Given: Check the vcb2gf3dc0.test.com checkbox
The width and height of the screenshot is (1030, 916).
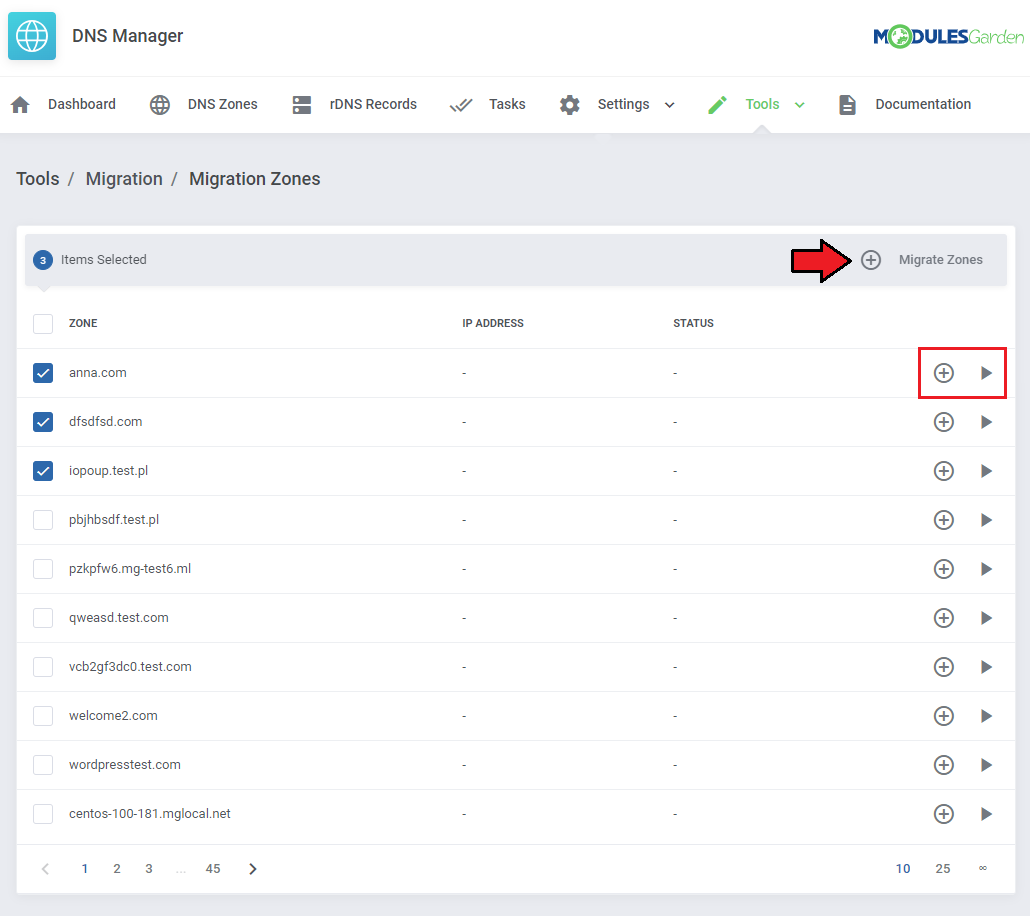Looking at the screenshot, I should [x=43, y=667].
